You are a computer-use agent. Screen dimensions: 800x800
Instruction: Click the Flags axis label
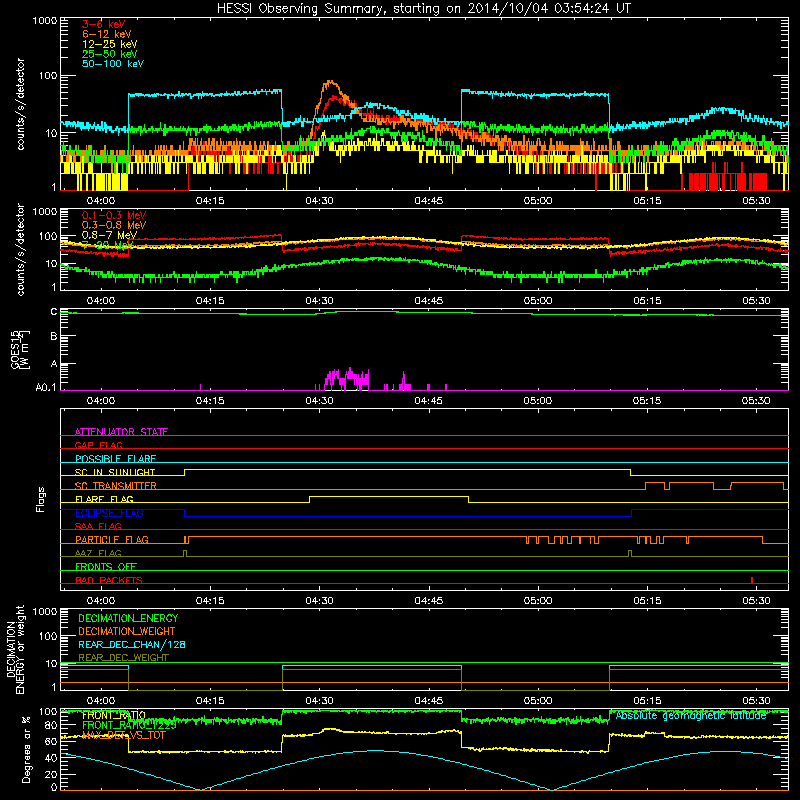41,499
